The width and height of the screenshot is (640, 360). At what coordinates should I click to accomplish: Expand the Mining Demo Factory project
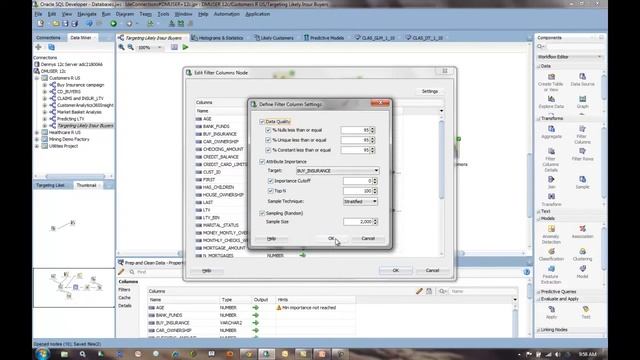pyautogui.click(x=37, y=139)
